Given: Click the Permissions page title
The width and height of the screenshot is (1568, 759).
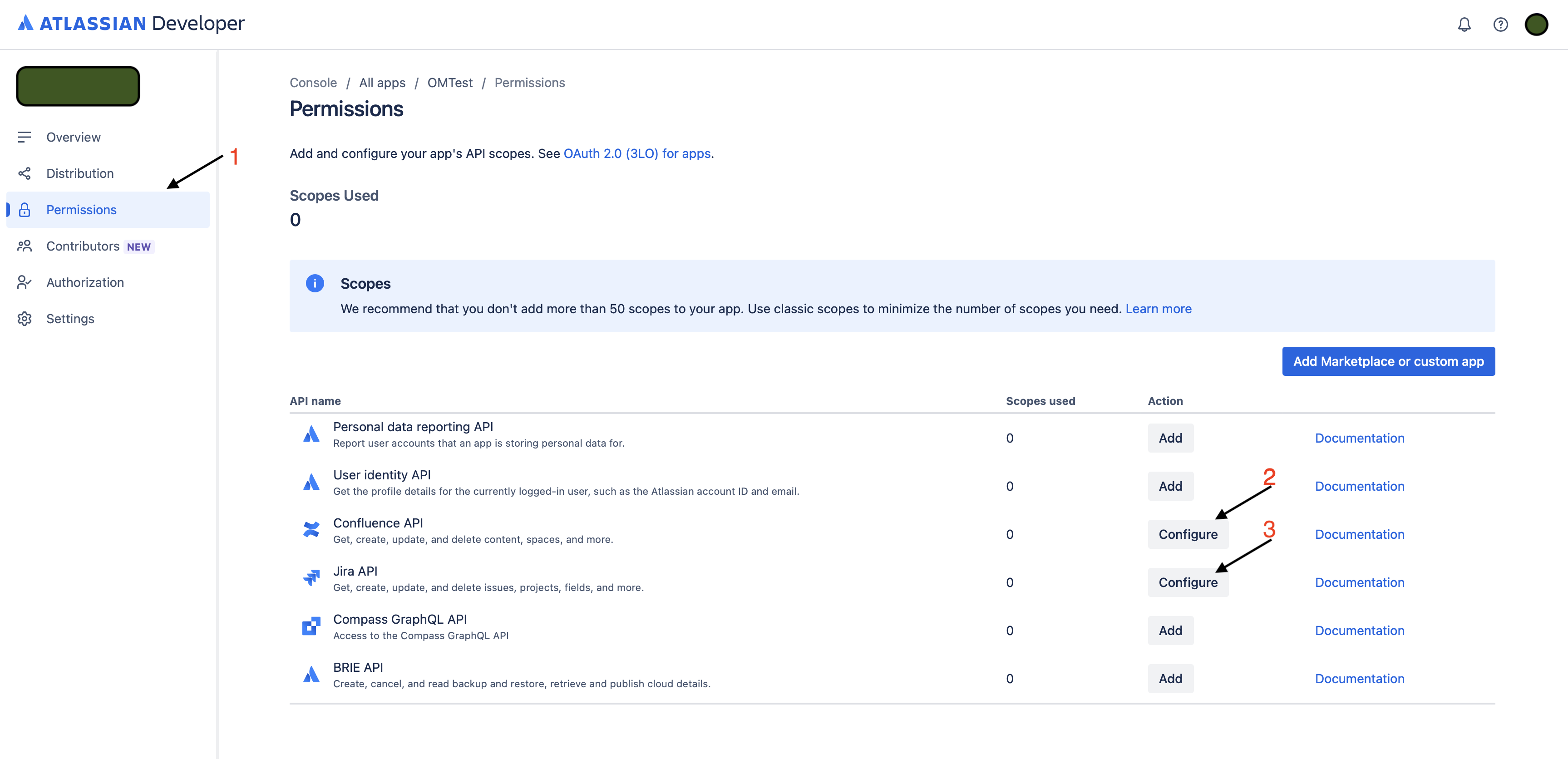Looking at the screenshot, I should (346, 109).
